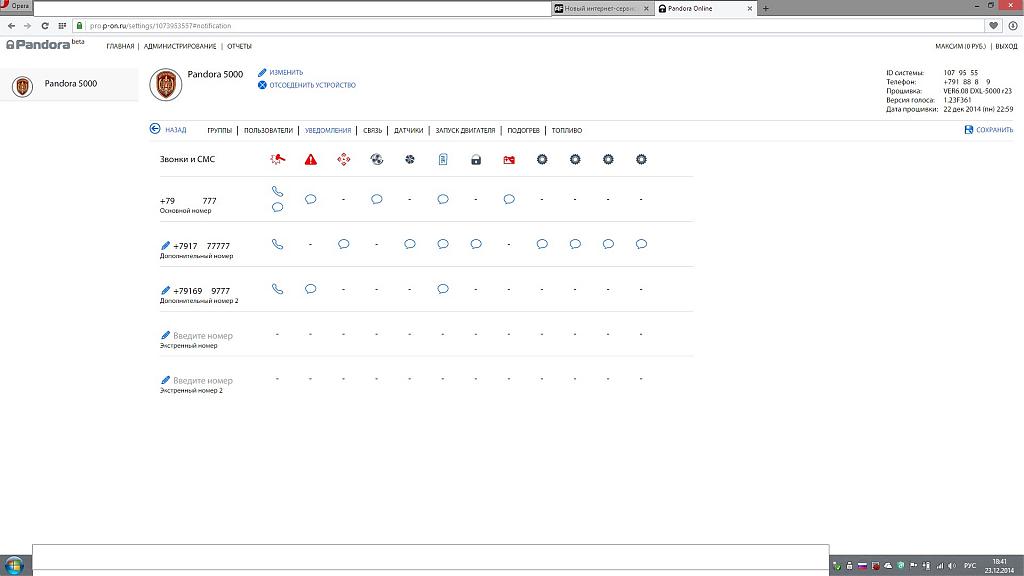Screen dimensions: 1024x576
Task: Open the ЗАПУСК ДВИГАТЕЛЯ tab
Action: tap(466, 131)
